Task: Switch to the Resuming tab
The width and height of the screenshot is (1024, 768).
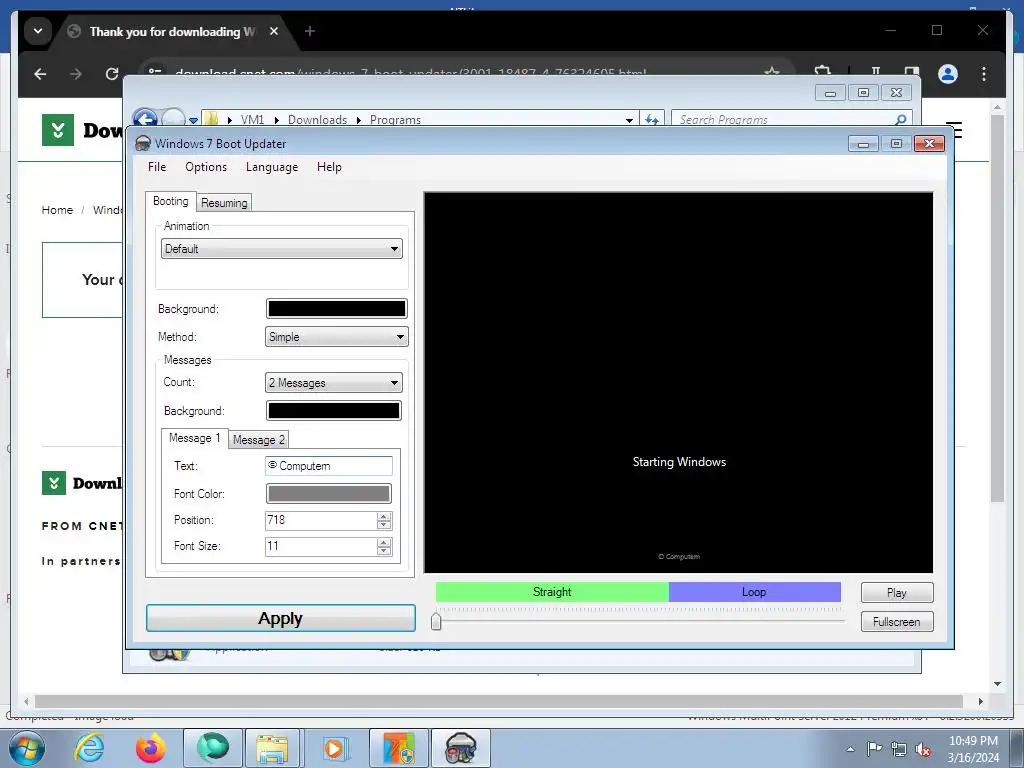Action: pyautogui.click(x=224, y=203)
